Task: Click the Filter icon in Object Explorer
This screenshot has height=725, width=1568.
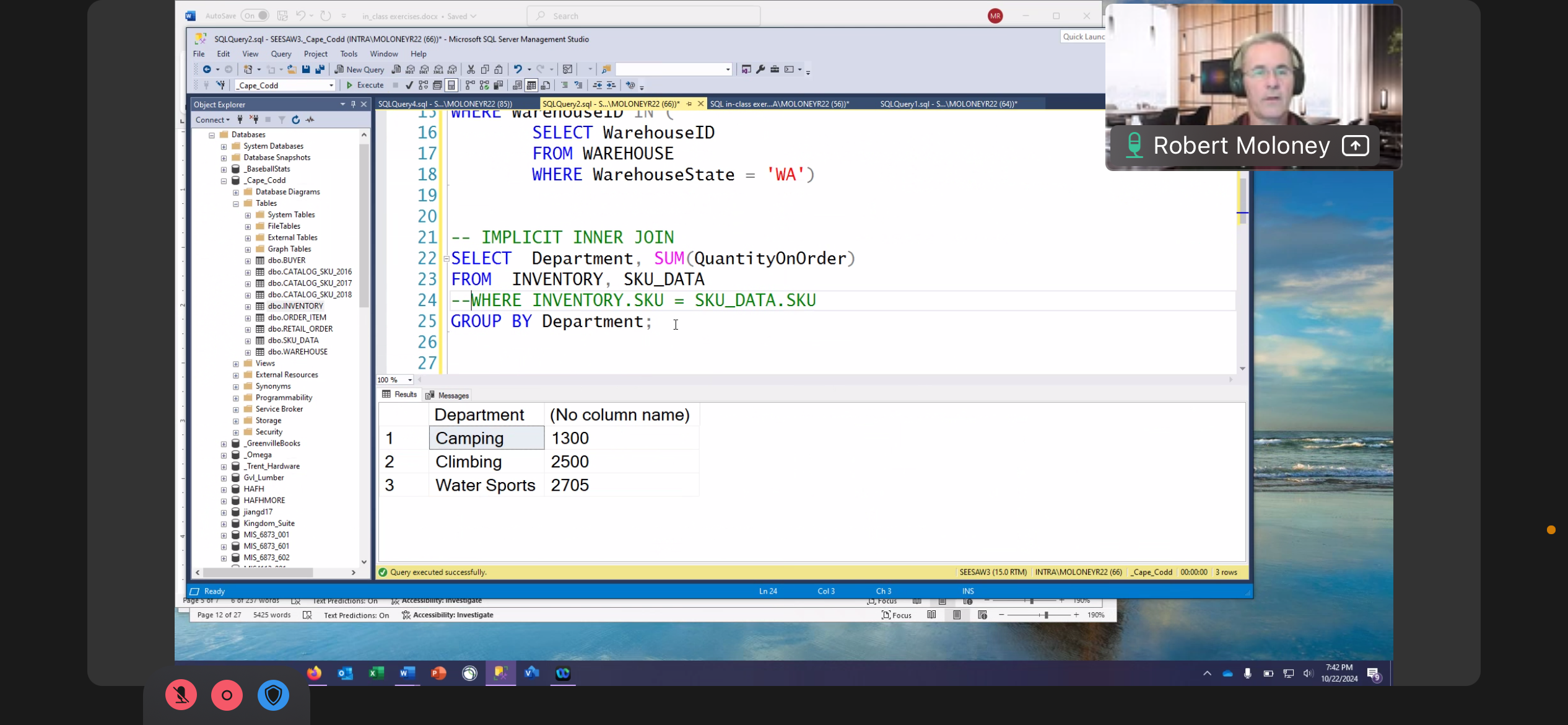Action: click(x=281, y=120)
